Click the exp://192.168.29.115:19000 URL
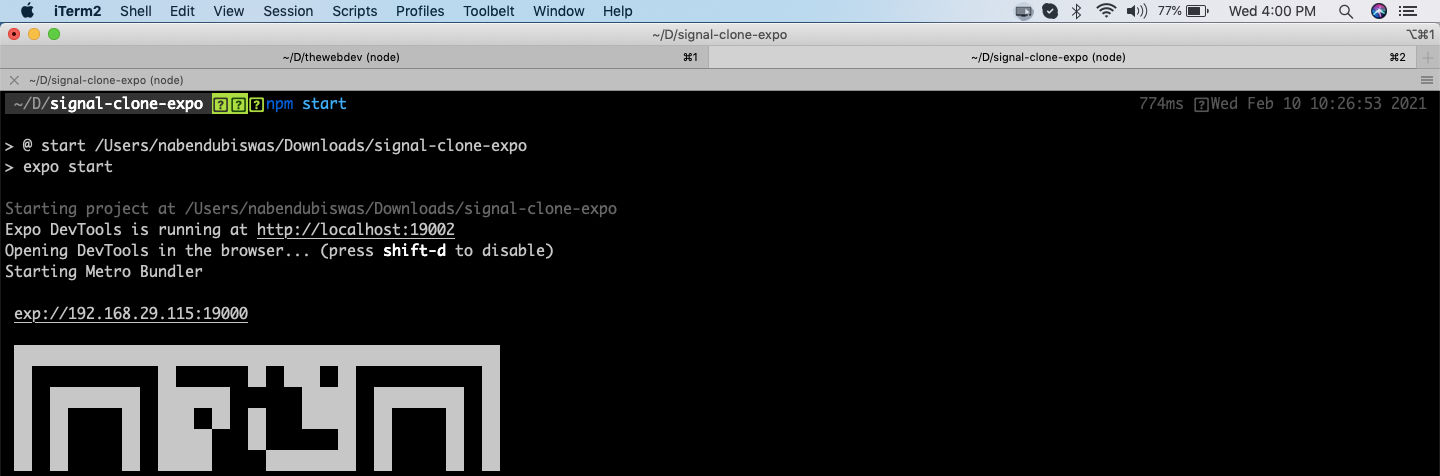The height and width of the screenshot is (476, 1440). click(x=131, y=313)
